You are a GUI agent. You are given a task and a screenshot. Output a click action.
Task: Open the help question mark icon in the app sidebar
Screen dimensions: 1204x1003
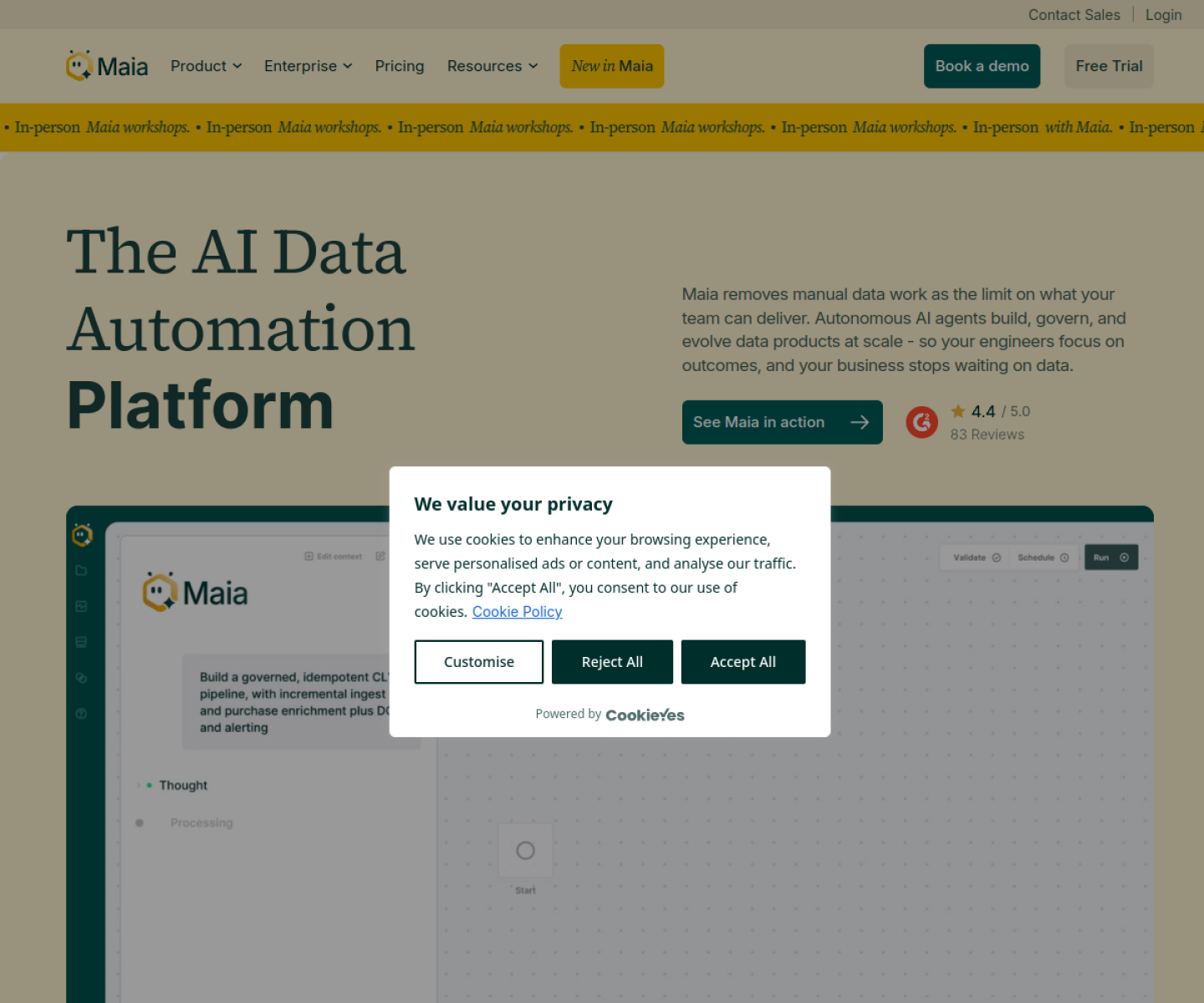click(x=81, y=714)
